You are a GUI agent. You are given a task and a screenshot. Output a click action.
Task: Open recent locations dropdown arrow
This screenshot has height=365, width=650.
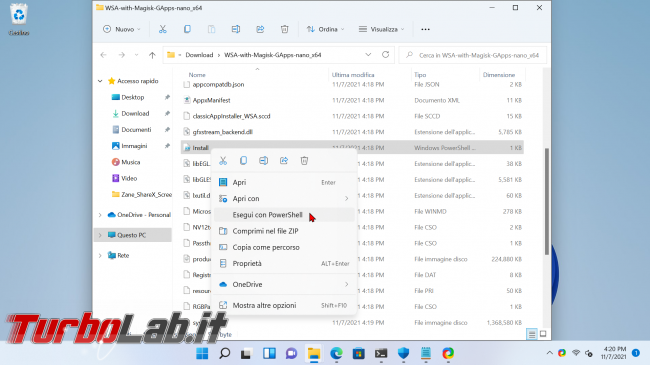pyautogui.click(x=136, y=55)
